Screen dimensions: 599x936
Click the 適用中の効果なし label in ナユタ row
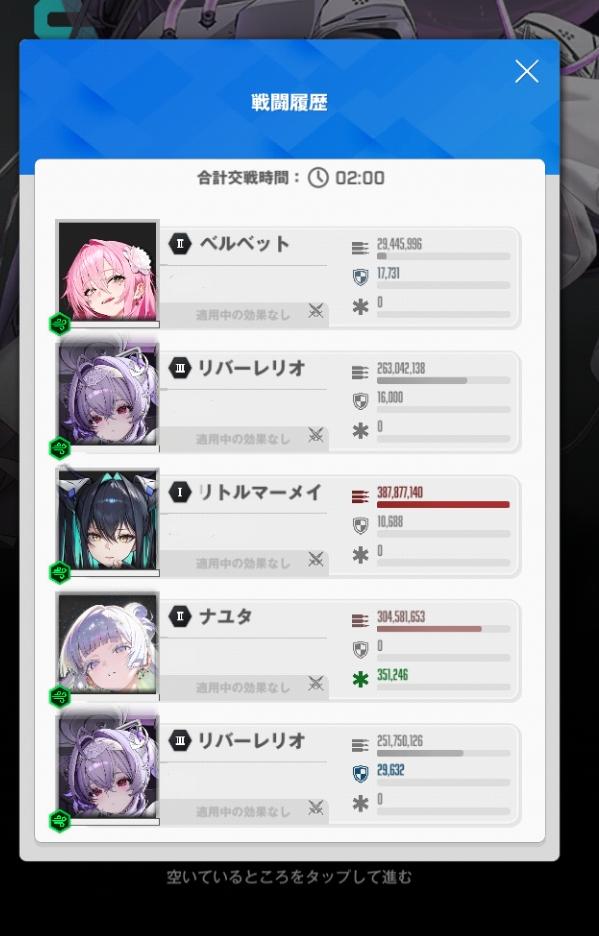pyautogui.click(x=242, y=688)
